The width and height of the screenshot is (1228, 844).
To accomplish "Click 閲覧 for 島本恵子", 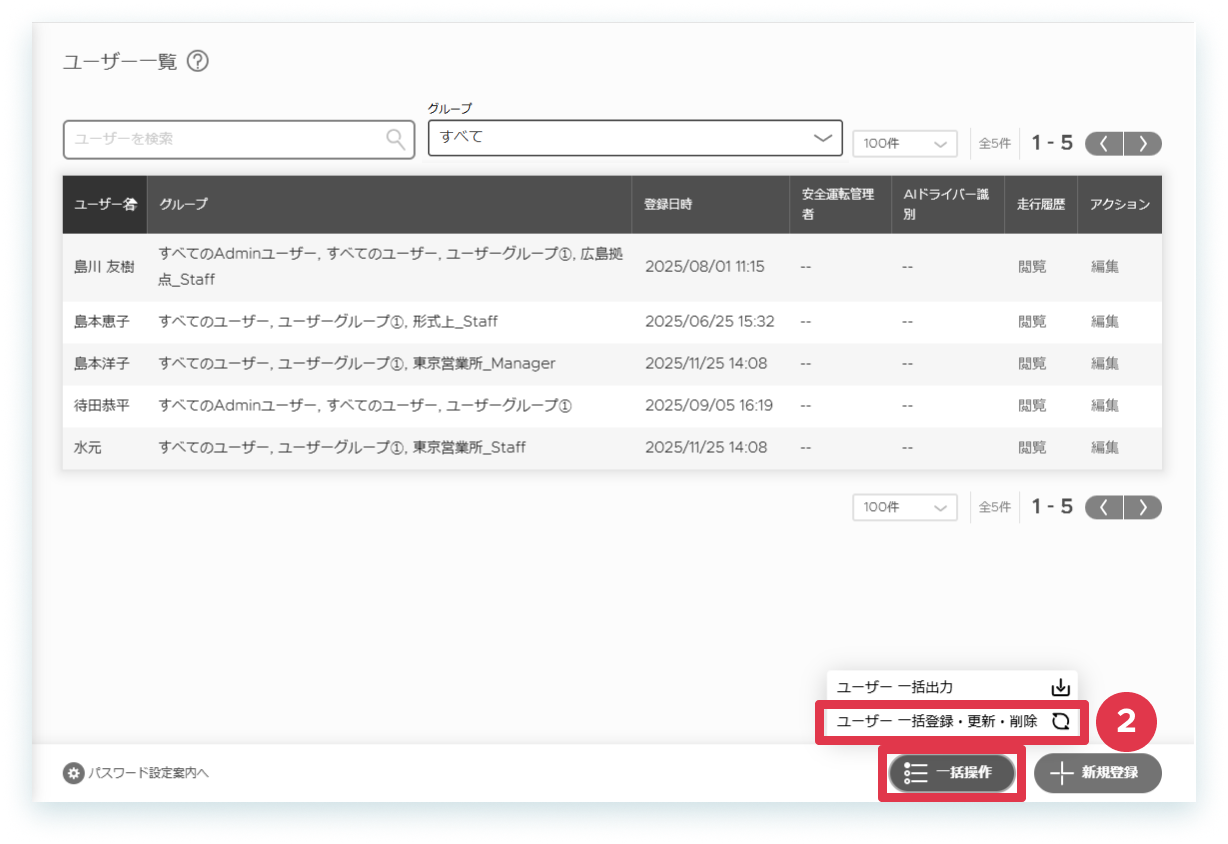I will pos(1032,322).
